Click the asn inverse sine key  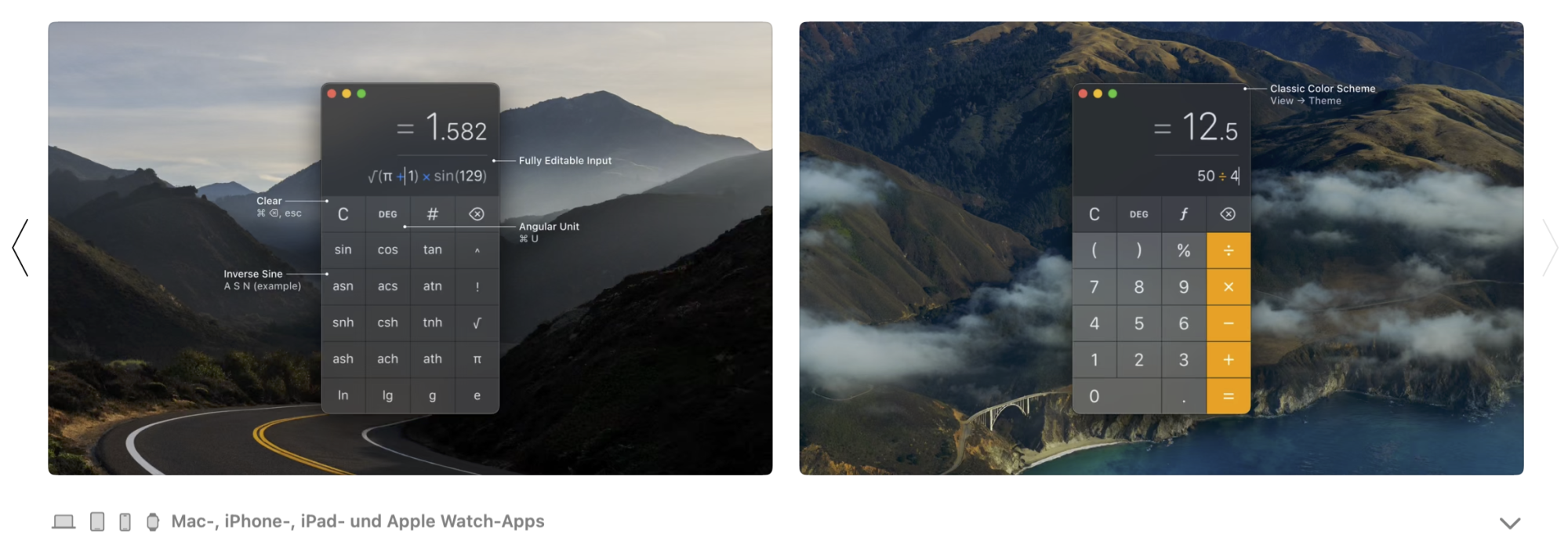point(343,286)
